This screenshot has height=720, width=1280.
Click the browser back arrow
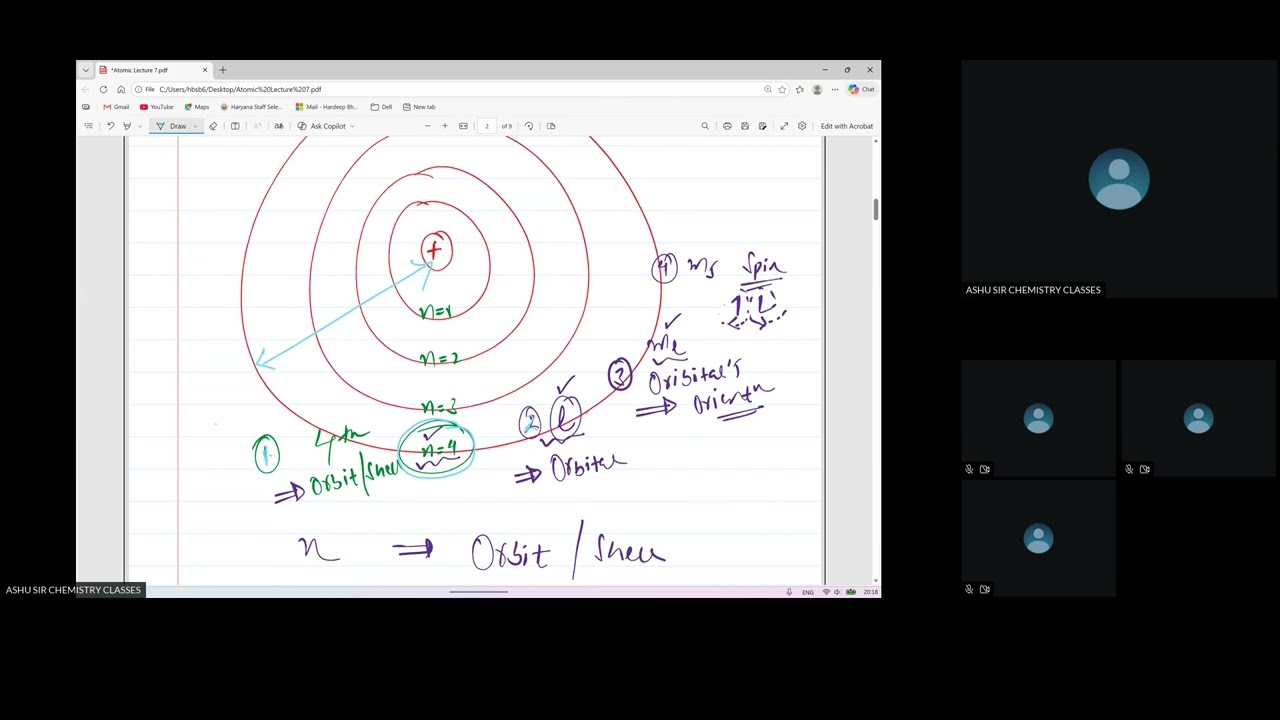click(86, 89)
